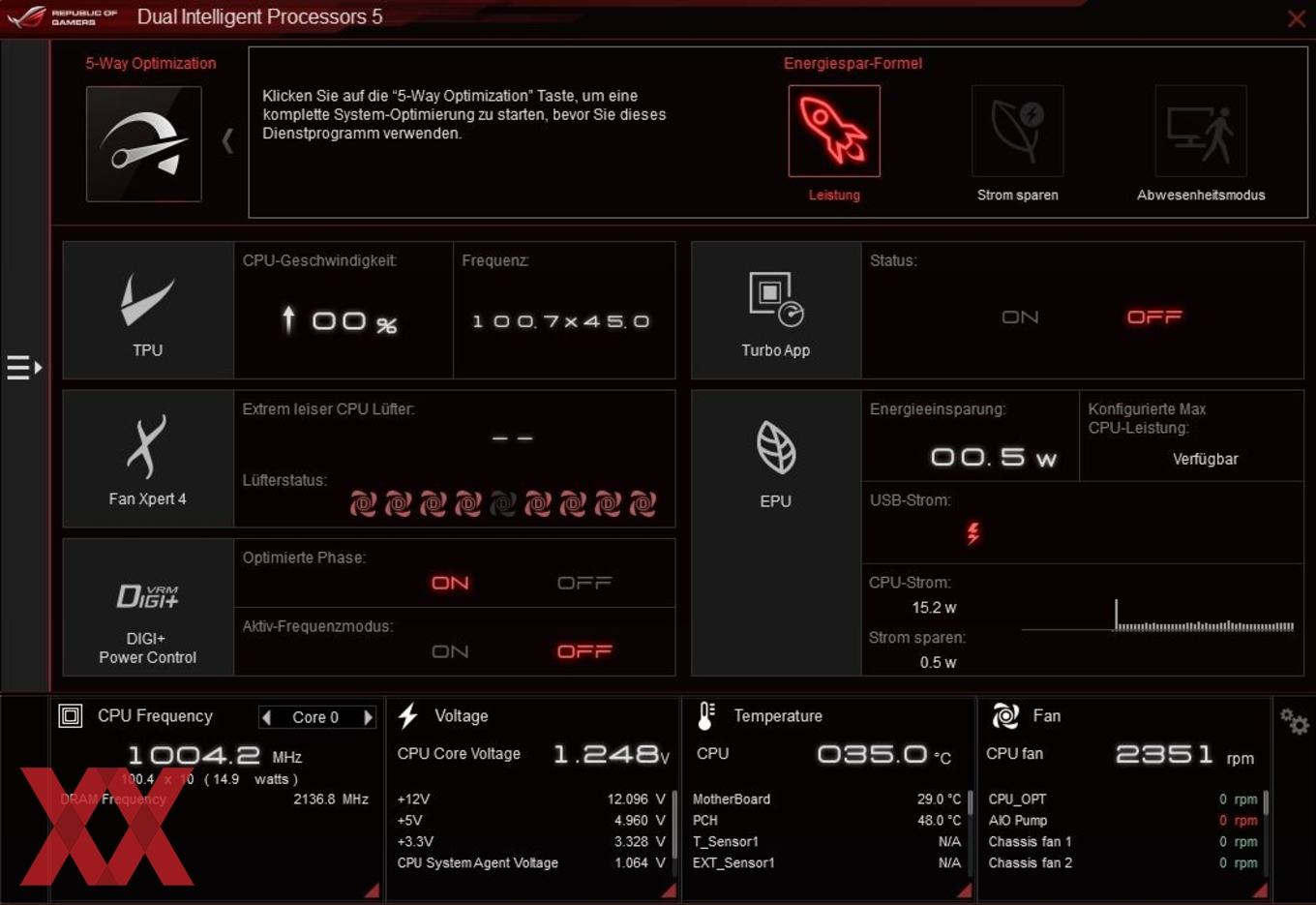Image resolution: width=1316 pixels, height=905 pixels.
Task: Click the CPU_OPT fan row
Action: pos(1123,799)
